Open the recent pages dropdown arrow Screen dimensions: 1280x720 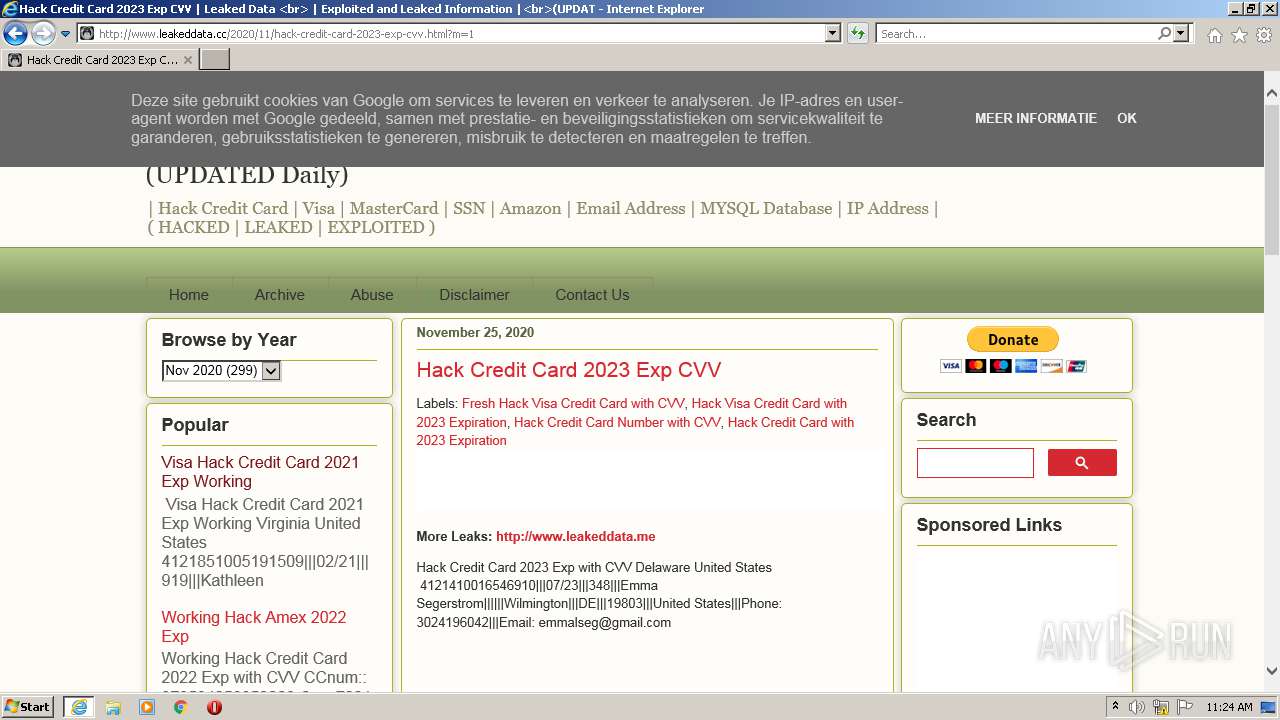tap(66, 34)
